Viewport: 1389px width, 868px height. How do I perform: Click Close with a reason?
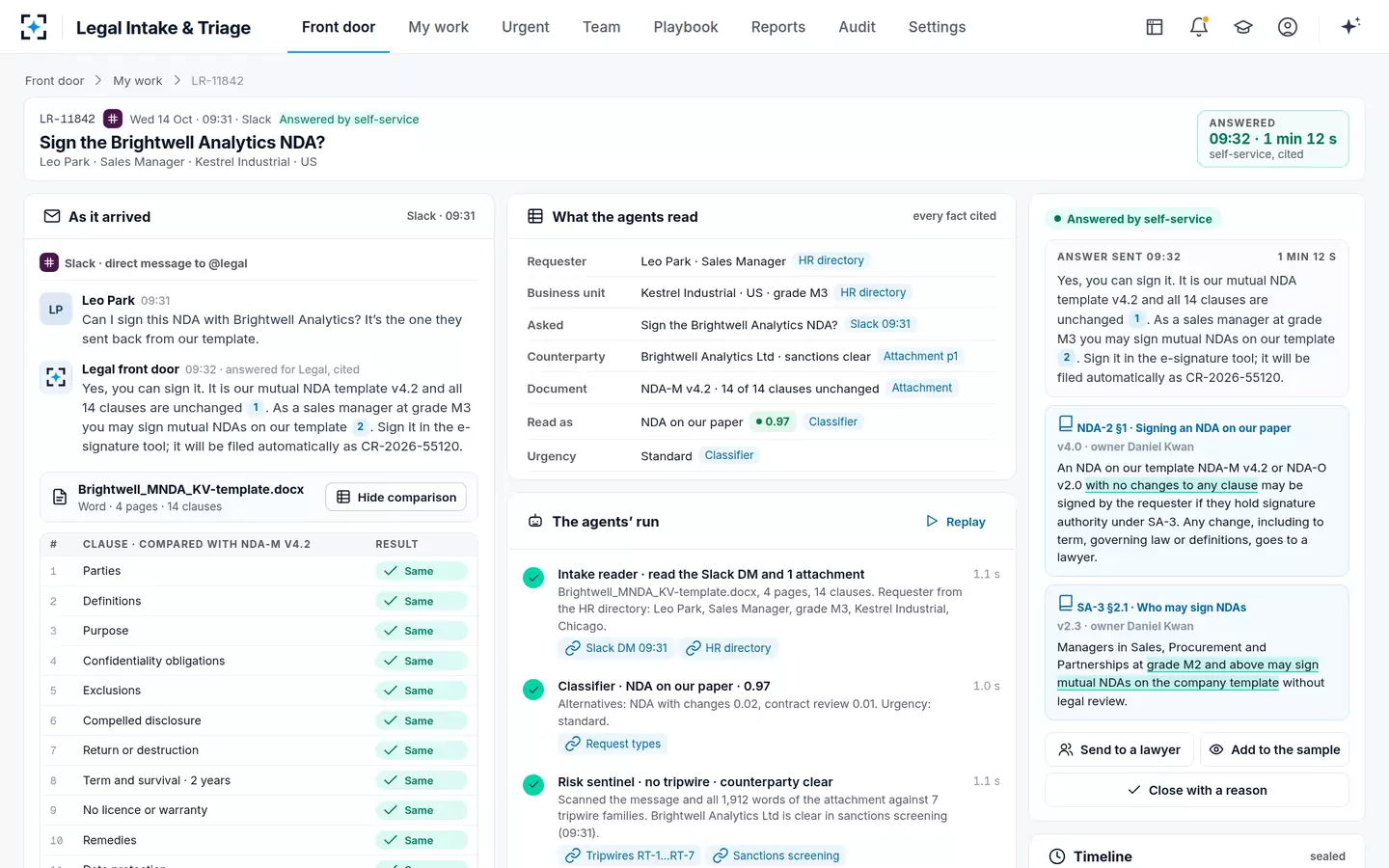click(x=1197, y=790)
